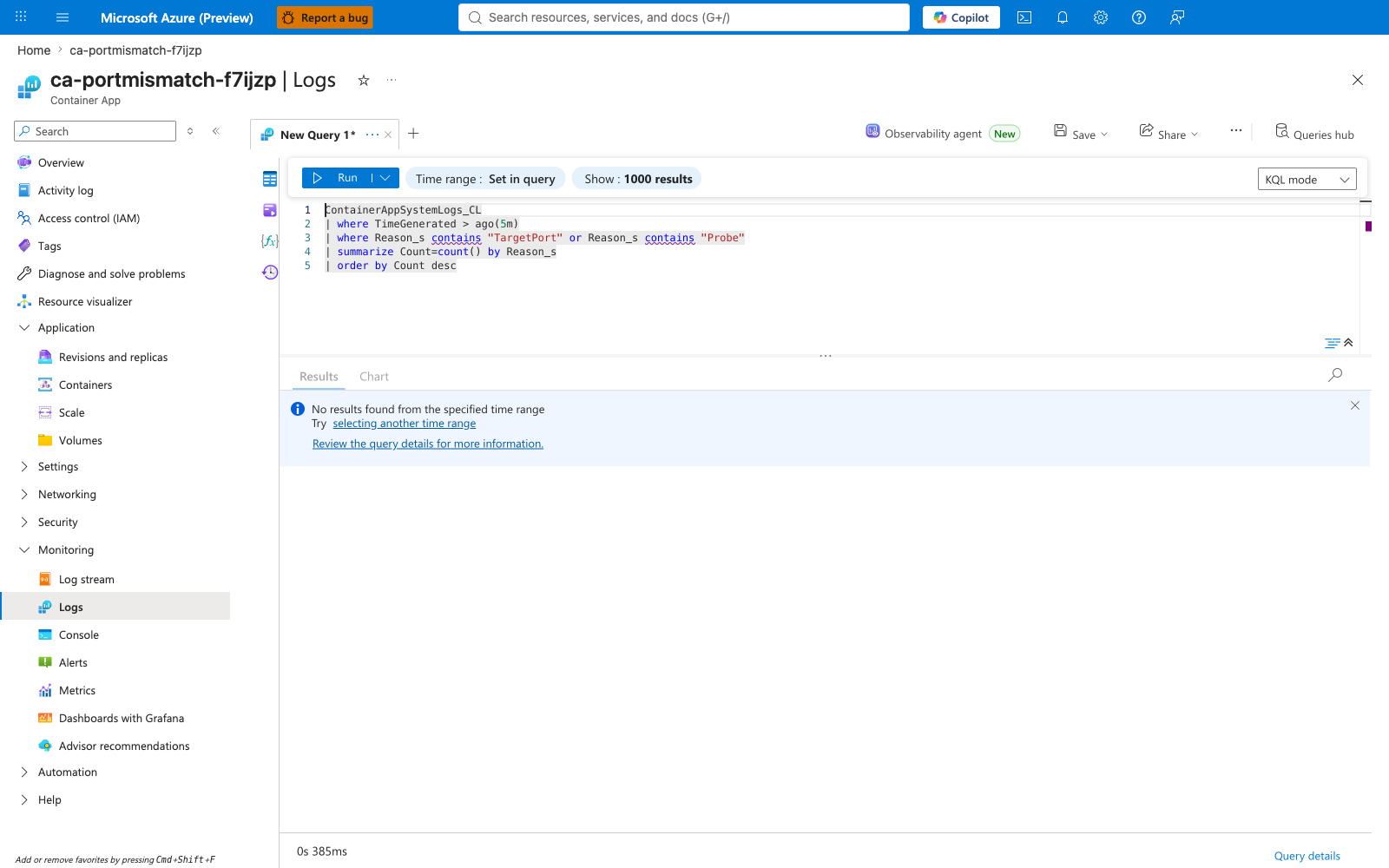Open Copilot from the top bar
Screen dimensions: 1389x868
(961, 17)
